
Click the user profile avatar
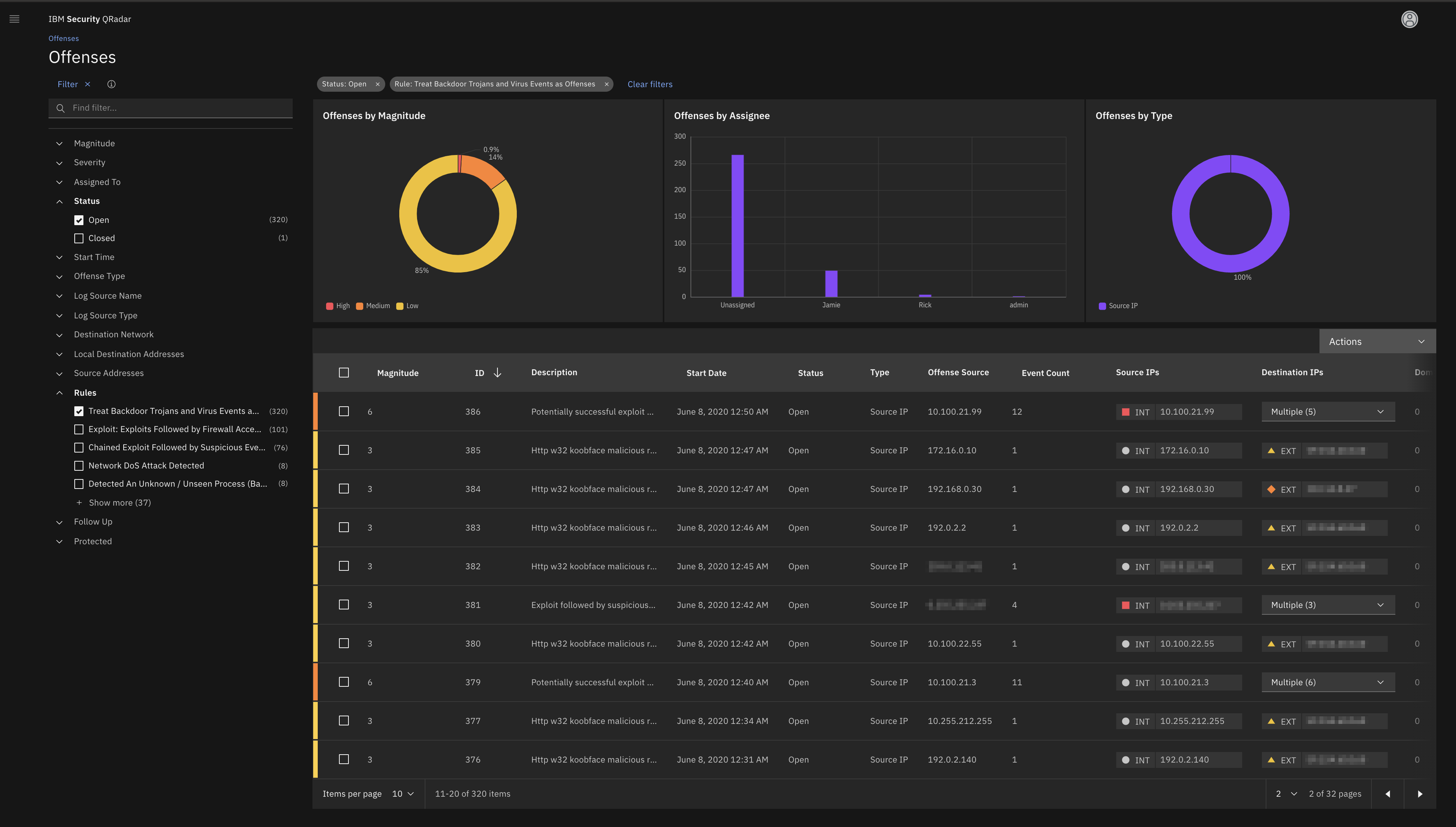1409,19
